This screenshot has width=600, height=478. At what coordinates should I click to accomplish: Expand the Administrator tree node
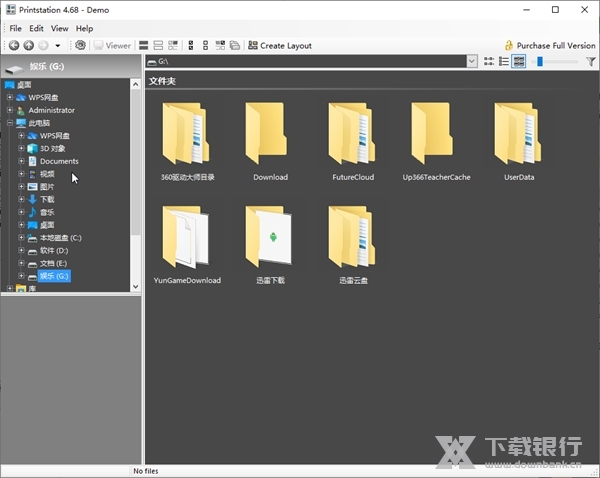[x=9, y=110]
